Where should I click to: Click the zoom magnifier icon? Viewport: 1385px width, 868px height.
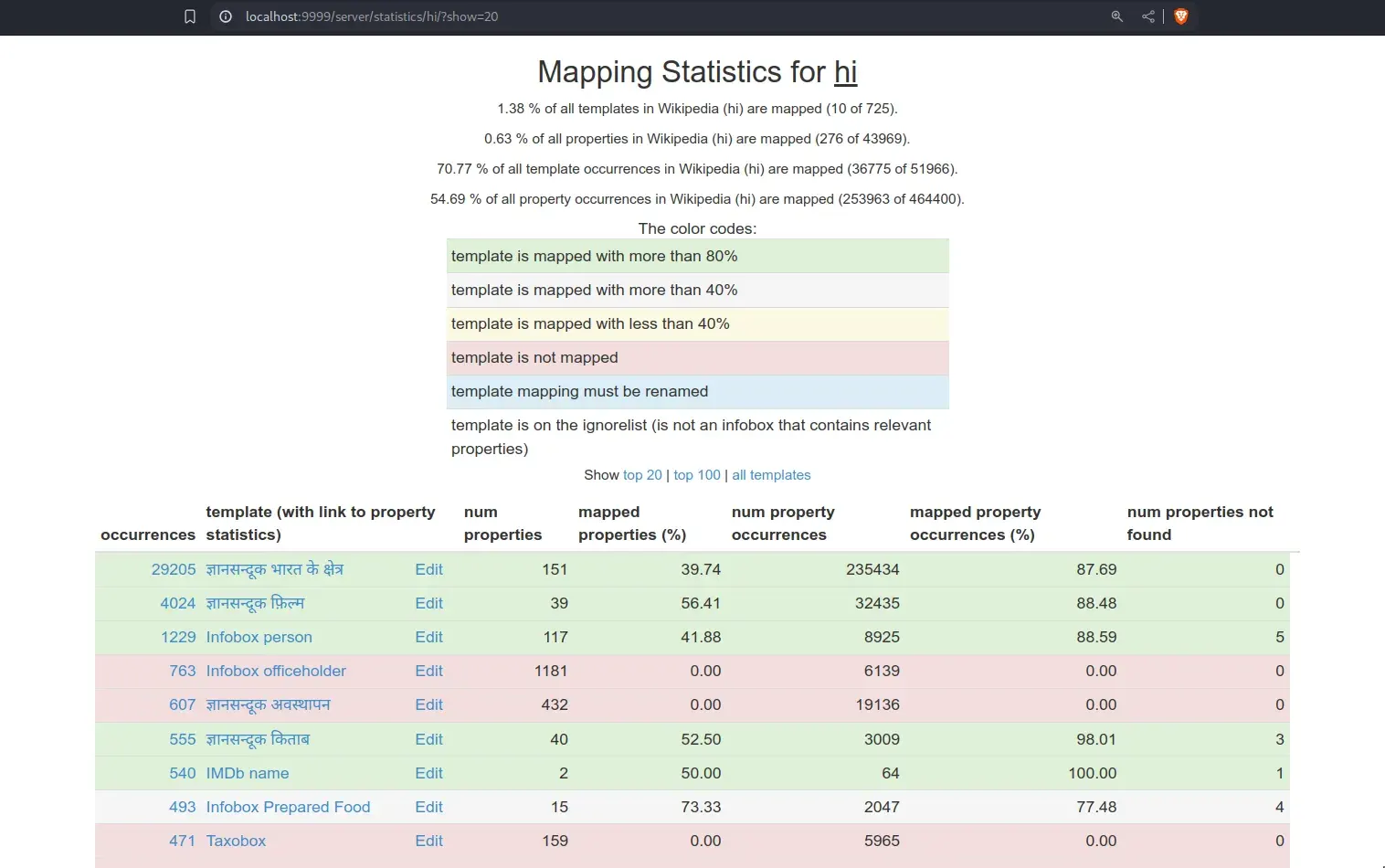[x=1116, y=16]
